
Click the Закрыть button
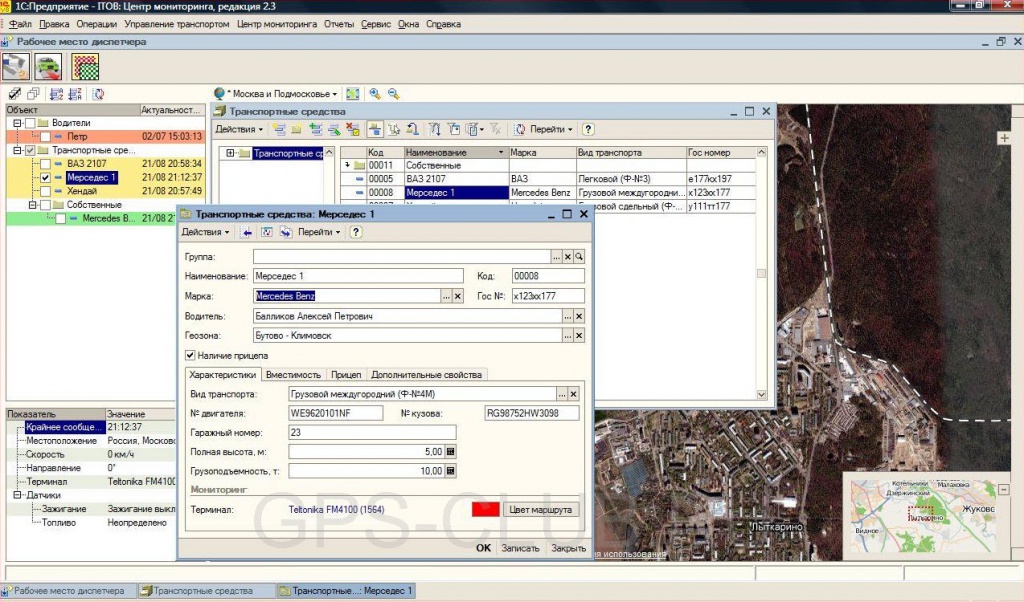click(x=568, y=548)
